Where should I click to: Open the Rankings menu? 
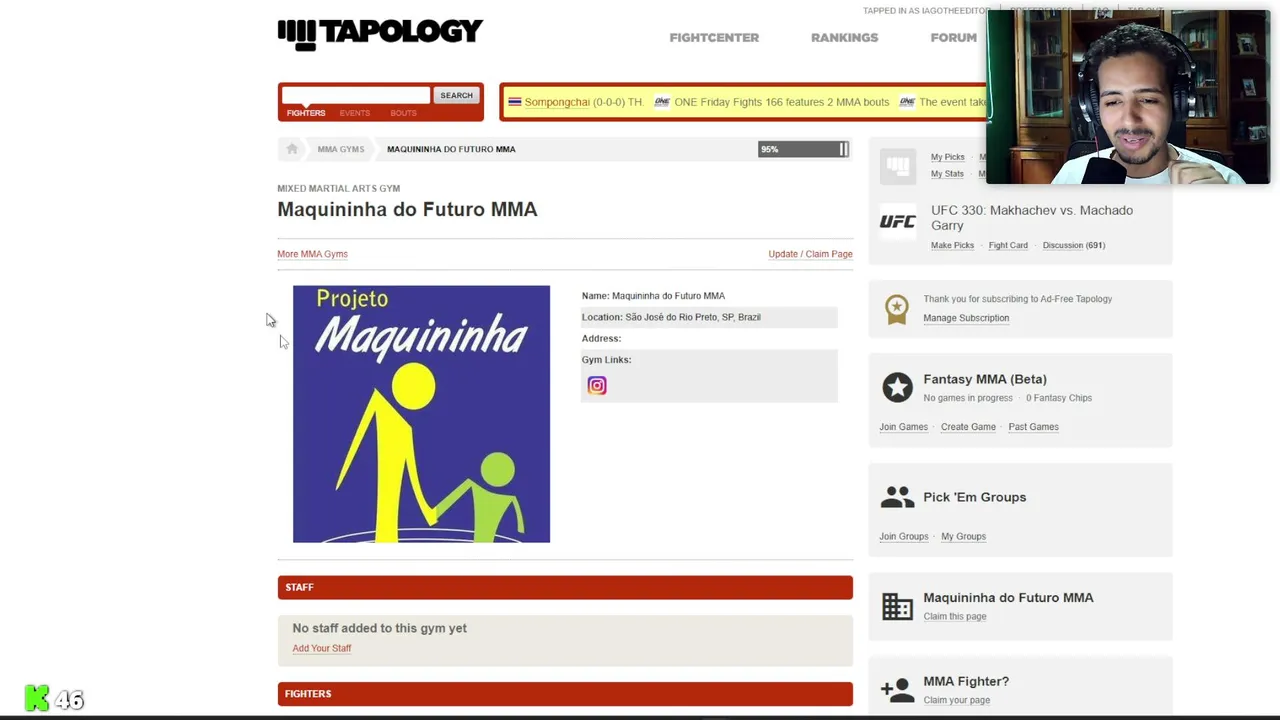[844, 38]
